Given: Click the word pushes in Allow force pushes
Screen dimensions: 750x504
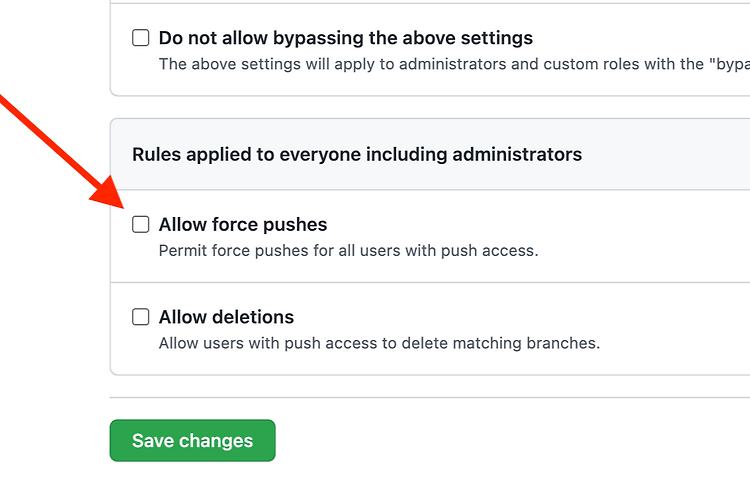Looking at the screenshot, I should 295,225.
